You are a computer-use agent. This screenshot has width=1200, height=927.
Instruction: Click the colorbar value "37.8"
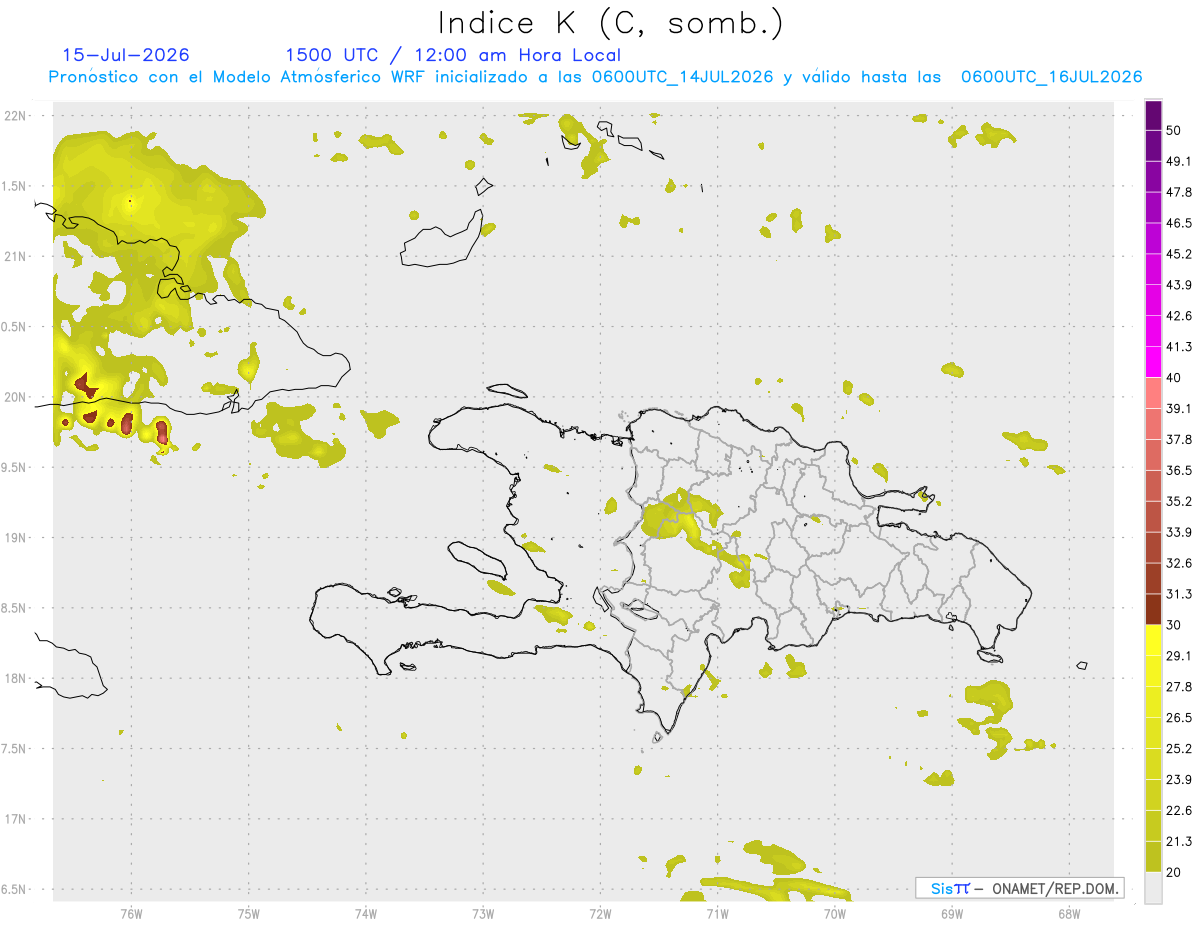tap(1179, 440)
